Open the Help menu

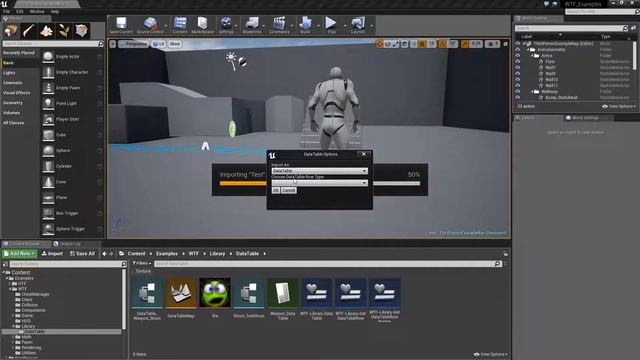coord(55,11)
